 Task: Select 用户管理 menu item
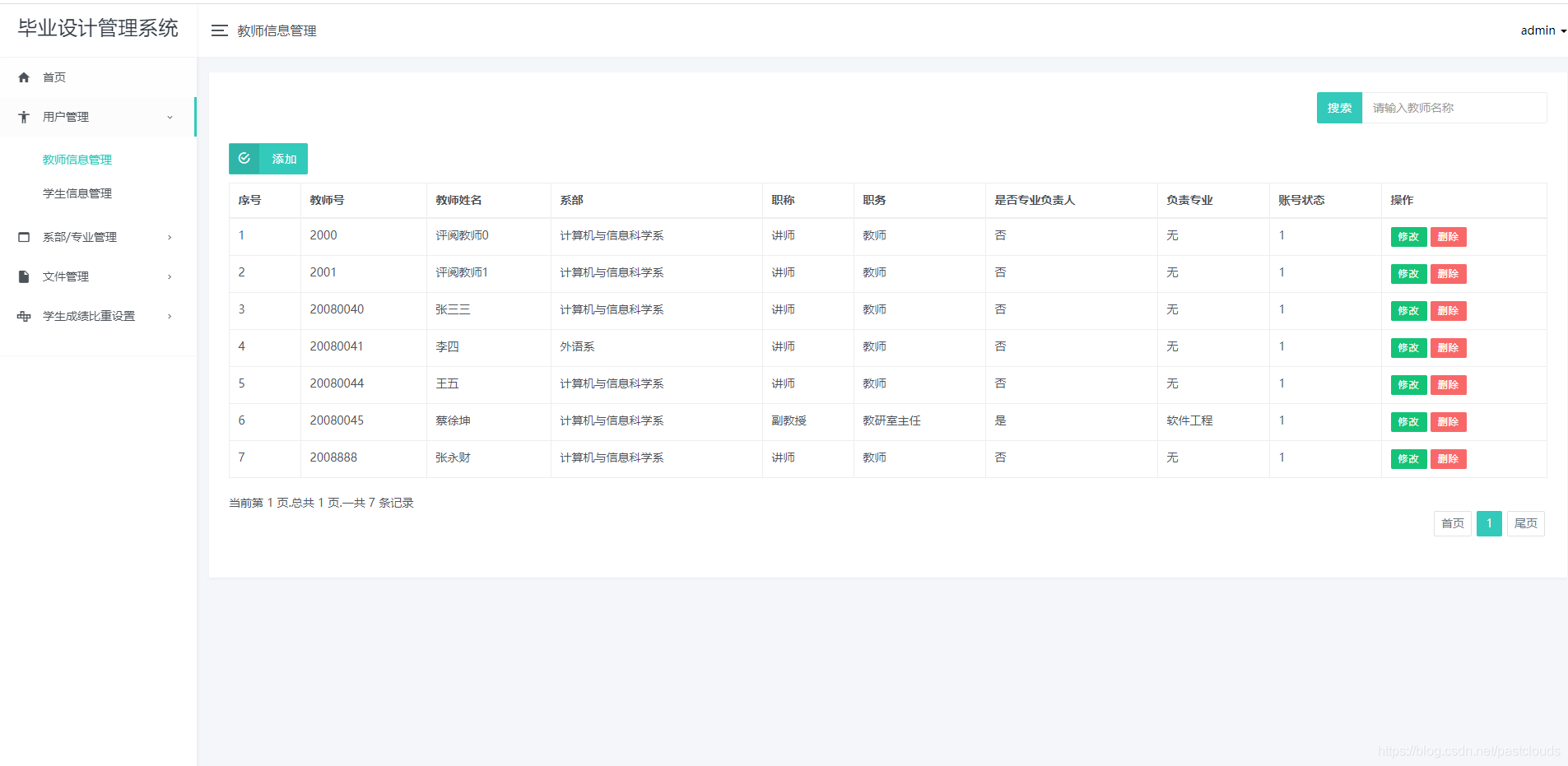(66, 117)
